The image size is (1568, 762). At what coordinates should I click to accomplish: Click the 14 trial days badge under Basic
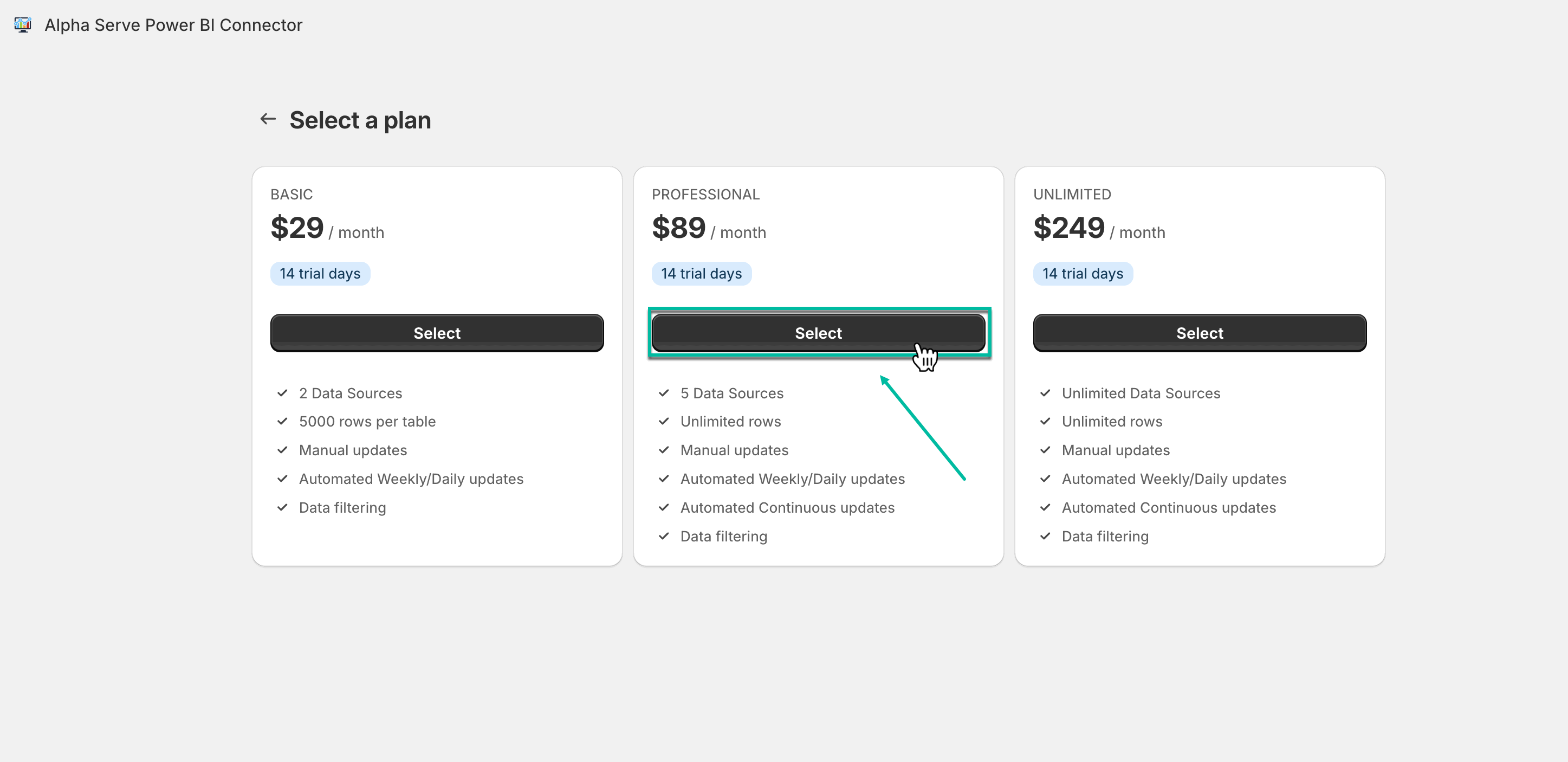click(320, 273)
